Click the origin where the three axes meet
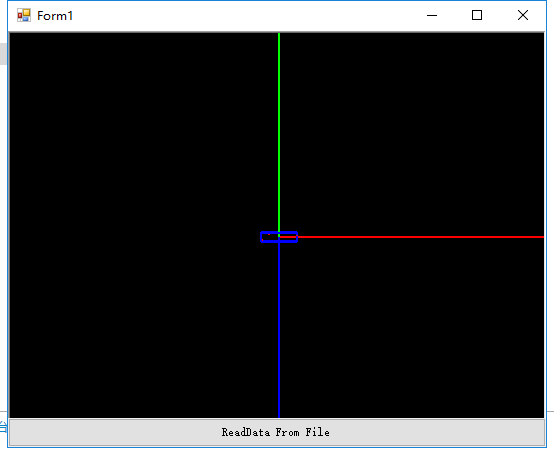Screen dimensions: 554x455 tap(279, 237)
